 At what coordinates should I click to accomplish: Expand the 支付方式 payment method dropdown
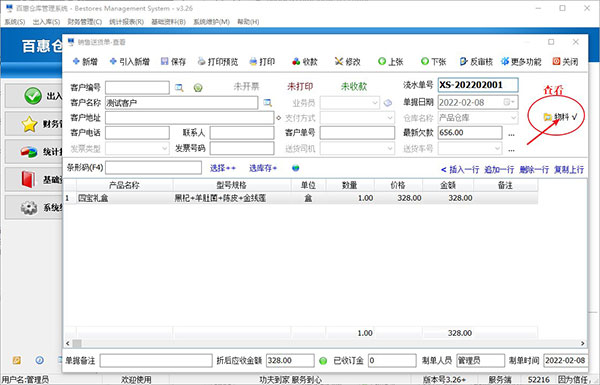(x=390, y=117)
